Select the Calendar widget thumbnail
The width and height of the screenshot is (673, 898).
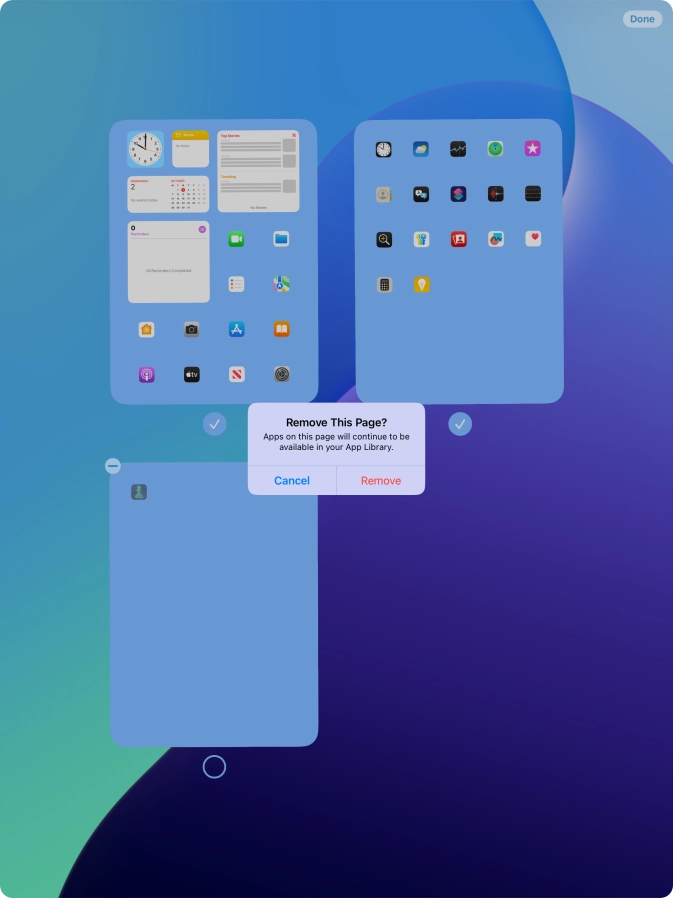pos(169,195)
